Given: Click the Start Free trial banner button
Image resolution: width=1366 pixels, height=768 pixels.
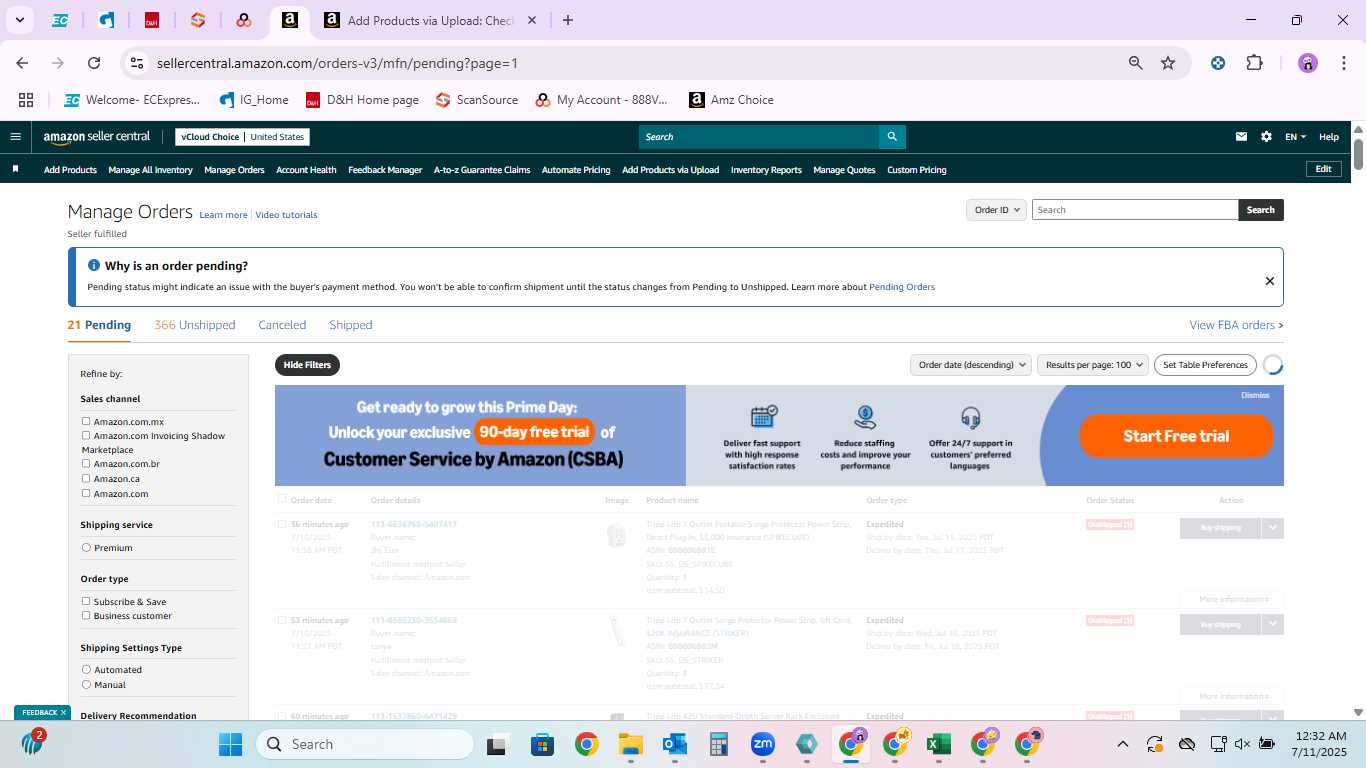Looking at the screenshot, I should 1176,436.
